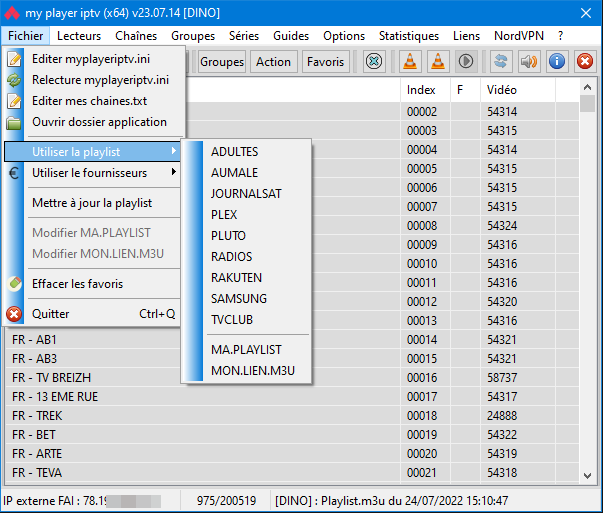Click the Relecture myplayeriptv.ini refresh icon
Image resolution: width=603 pixels, height=513 pixels.
14,80
